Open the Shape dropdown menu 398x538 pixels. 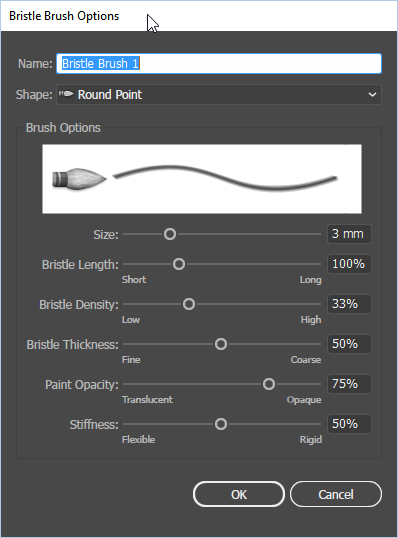pos(219,94)
